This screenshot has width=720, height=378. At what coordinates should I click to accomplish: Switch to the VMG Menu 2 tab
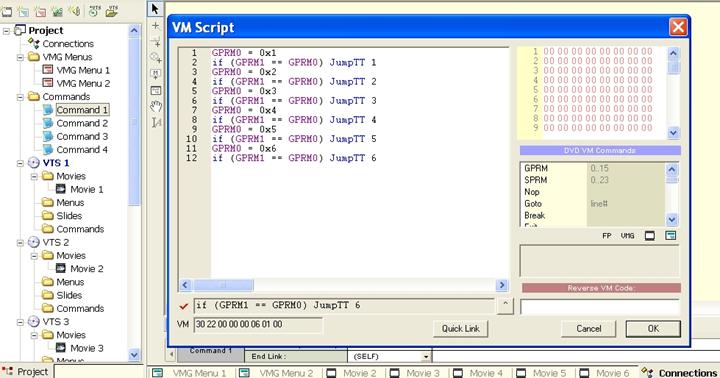pyautogui.click(x=276, y=372)
